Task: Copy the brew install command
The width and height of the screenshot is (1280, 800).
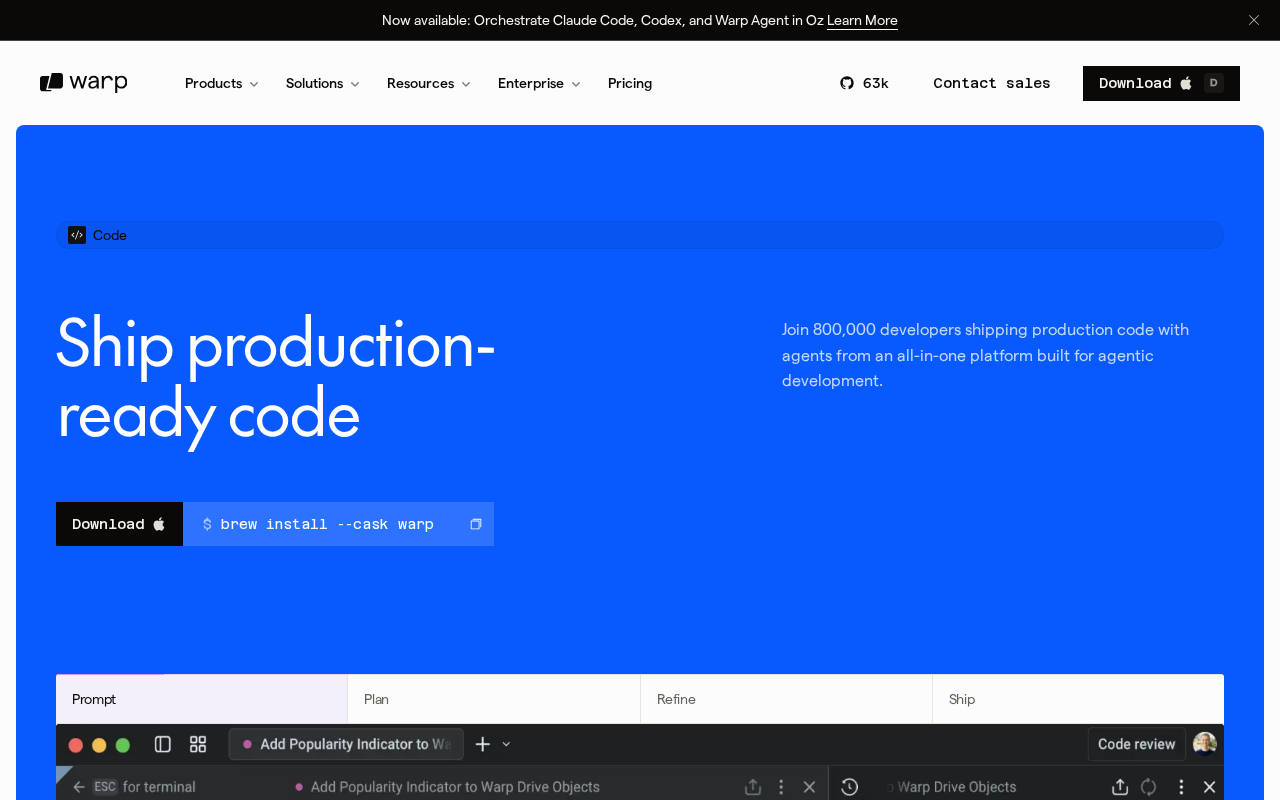Action: coord(476,524)
